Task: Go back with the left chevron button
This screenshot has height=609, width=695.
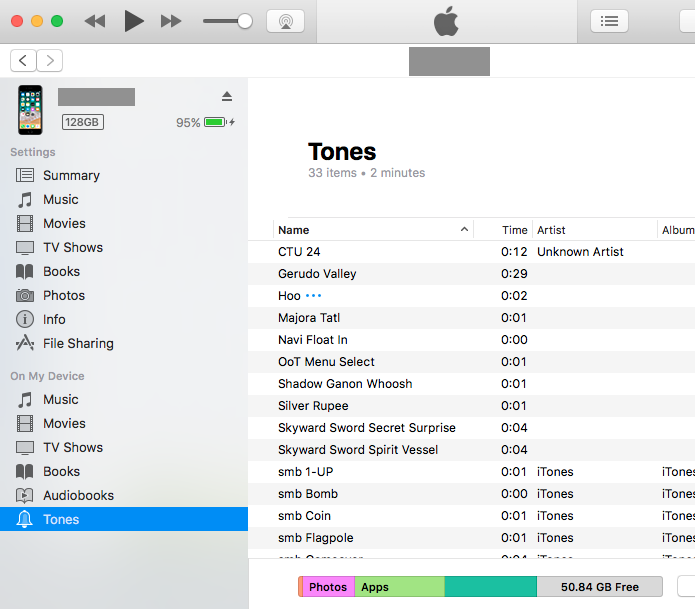Action: (23, 60)
